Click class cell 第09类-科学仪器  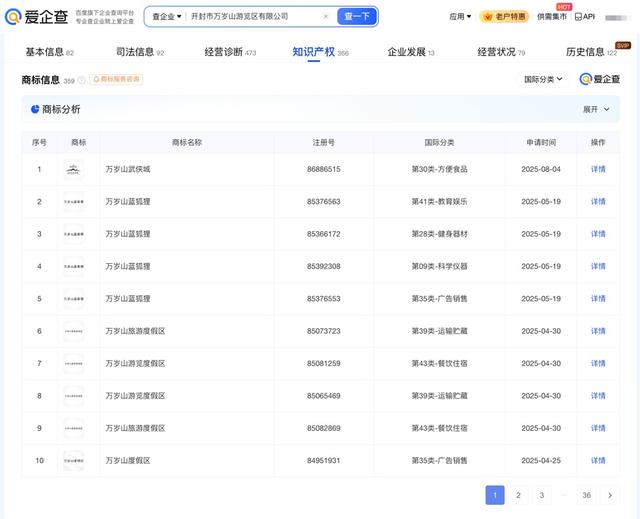[x=439, y=266]
